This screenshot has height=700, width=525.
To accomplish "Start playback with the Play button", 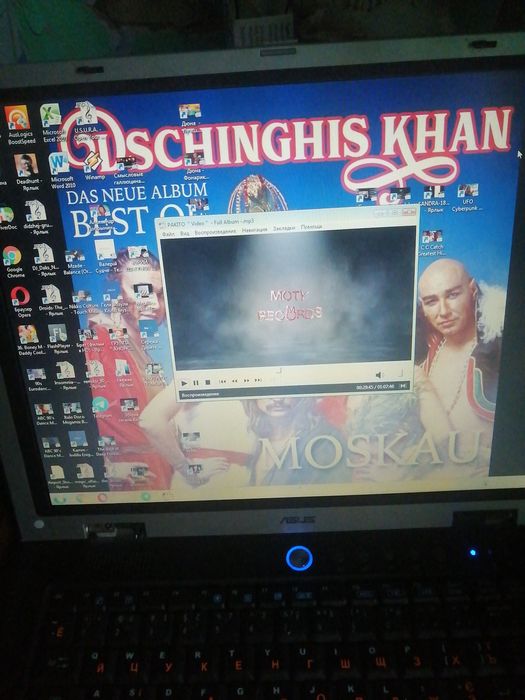I will tap(184, 383).
